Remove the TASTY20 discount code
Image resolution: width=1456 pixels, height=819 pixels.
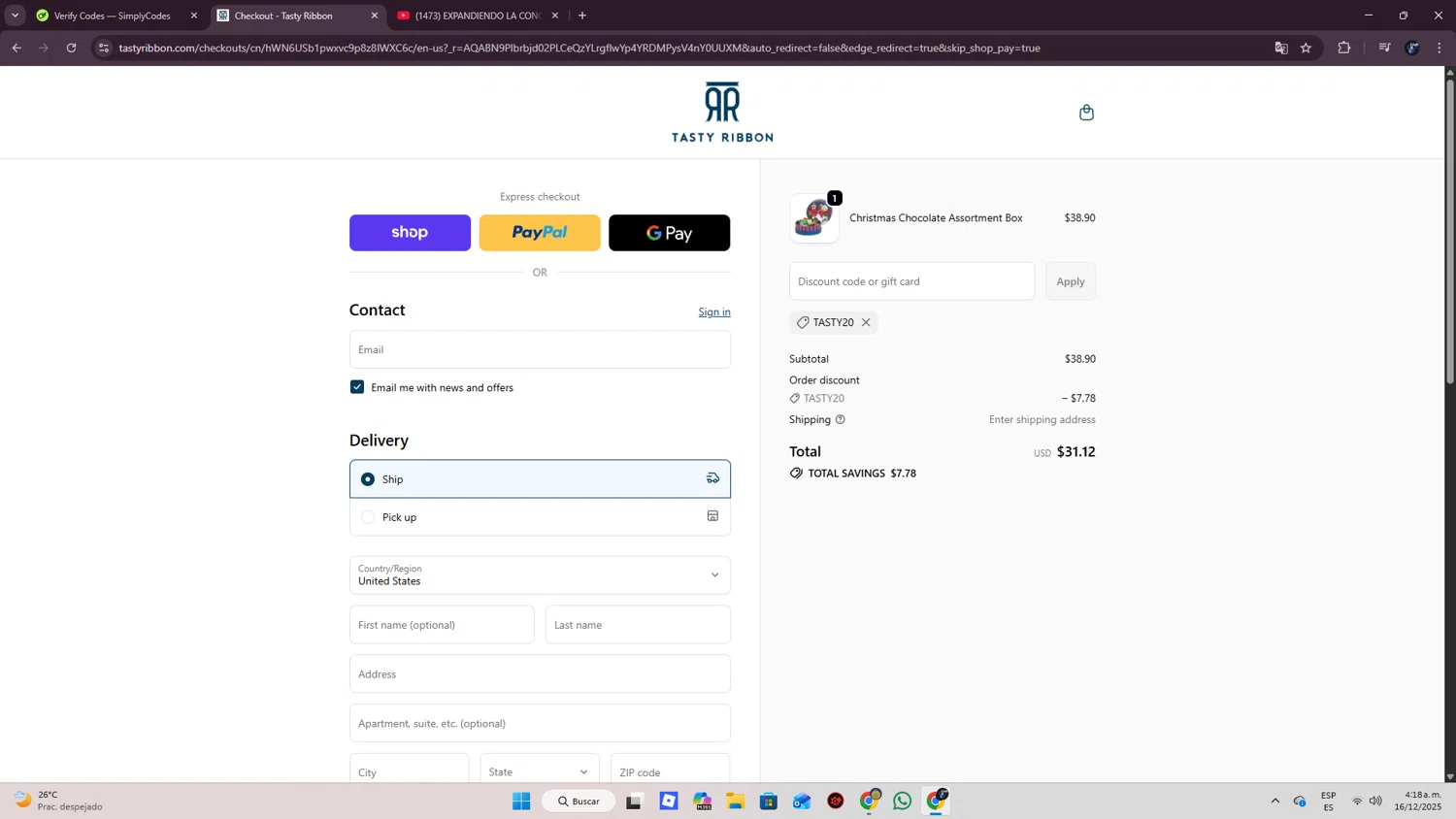click(x=866, y=322)
